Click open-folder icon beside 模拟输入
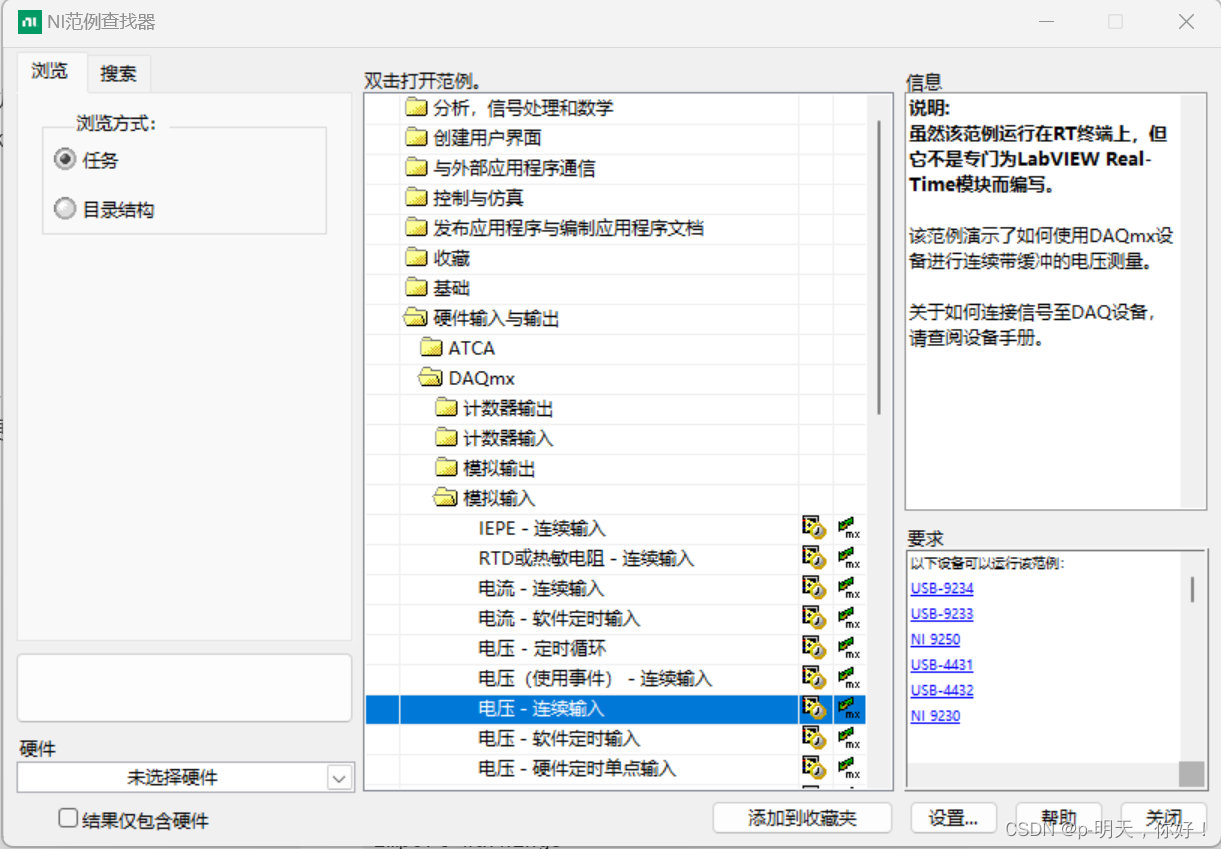This screenshot has height=849, width=1221. 446,498
